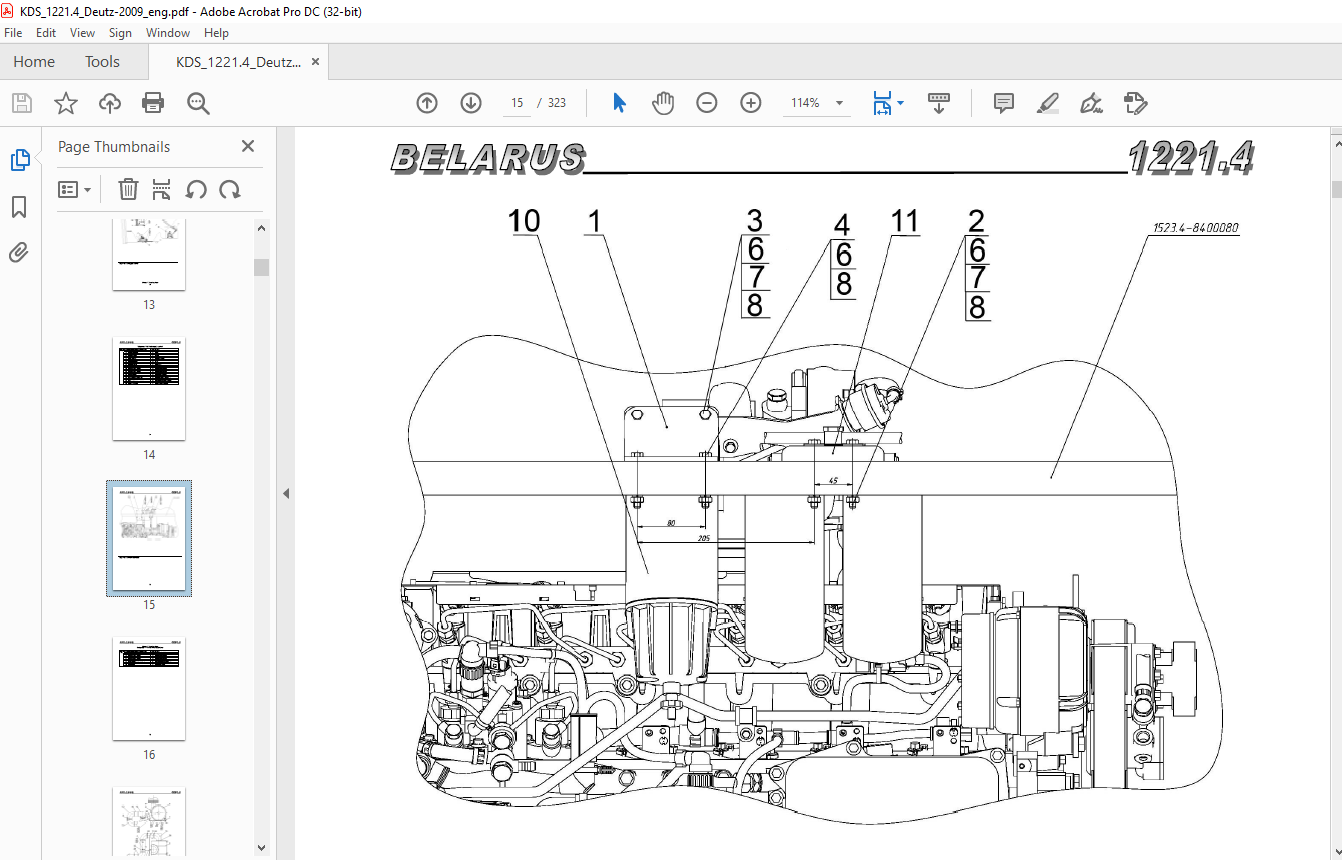The image size is (1342, 860).
Task: Zoom out with the minus icon
Action: [x=707, y=103]
